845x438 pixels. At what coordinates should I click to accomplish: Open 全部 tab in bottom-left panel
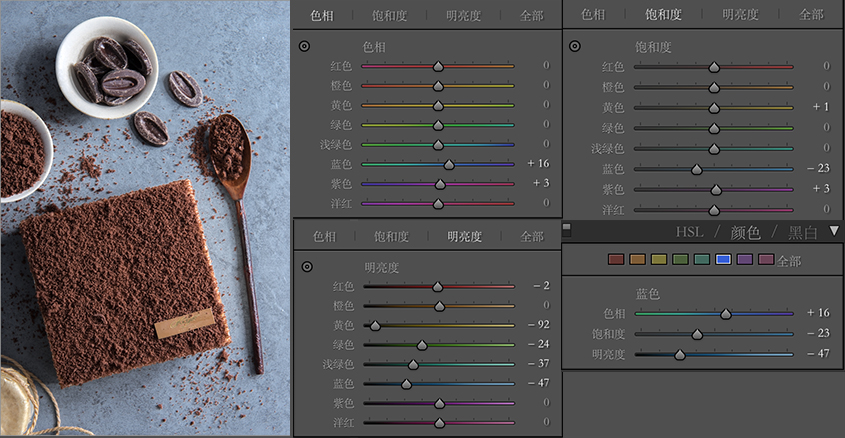pos(532,236)
